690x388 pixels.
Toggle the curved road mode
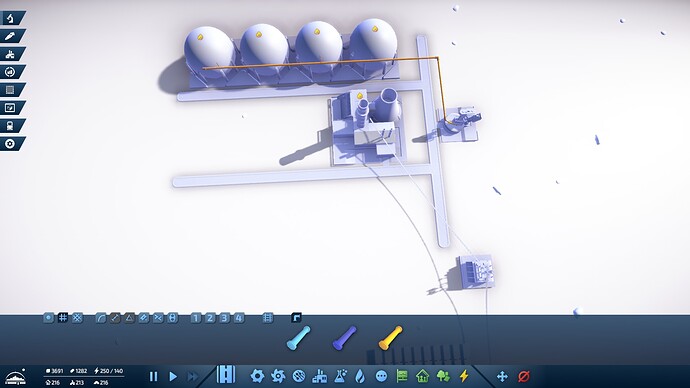101,318
